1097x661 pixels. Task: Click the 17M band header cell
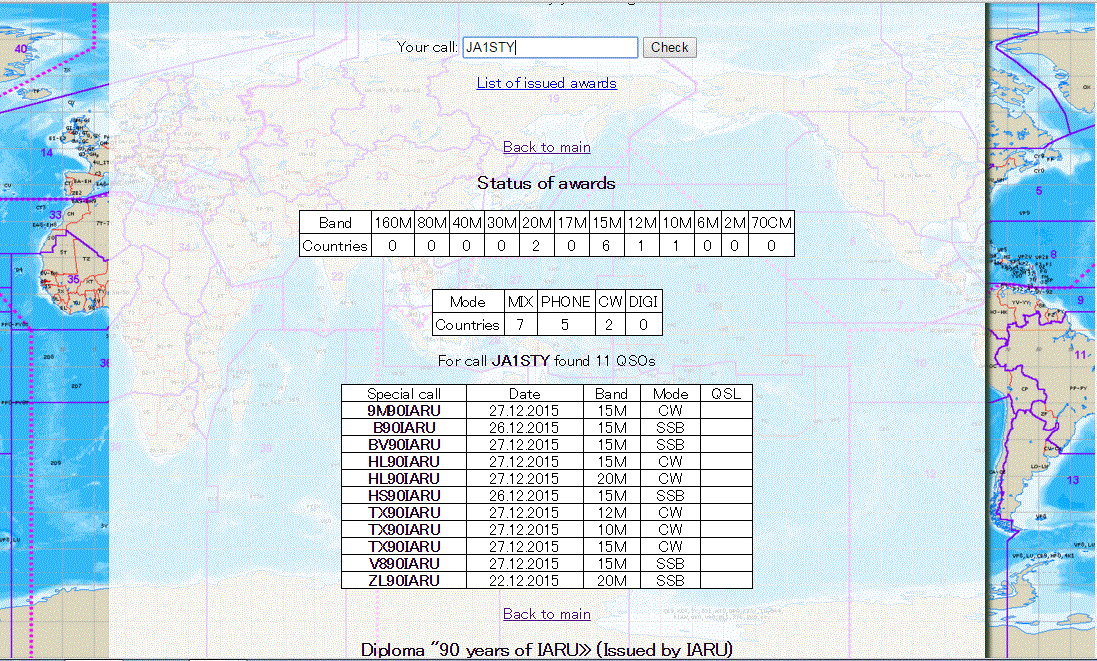[572, 223]
